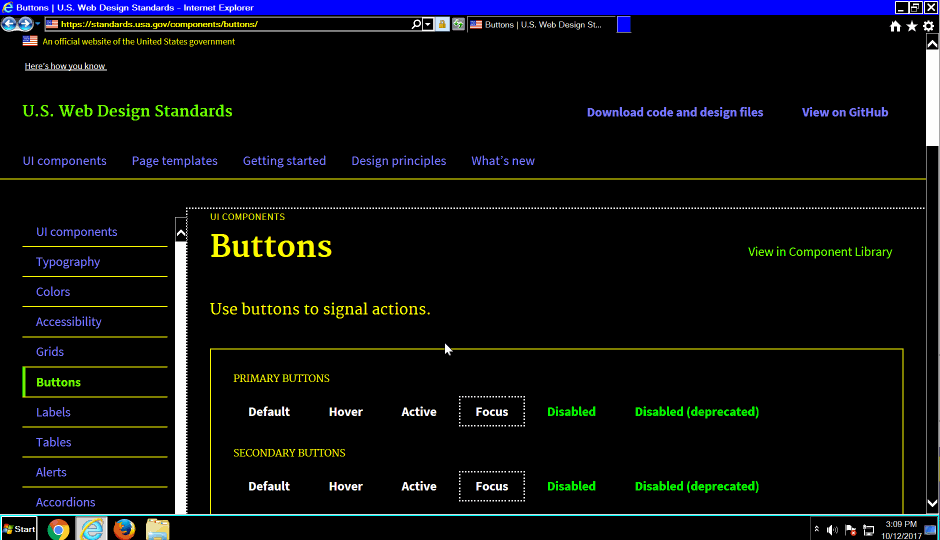Click the primary Disabled button
The height and width of the screenshot is (540, 940).
571,412
